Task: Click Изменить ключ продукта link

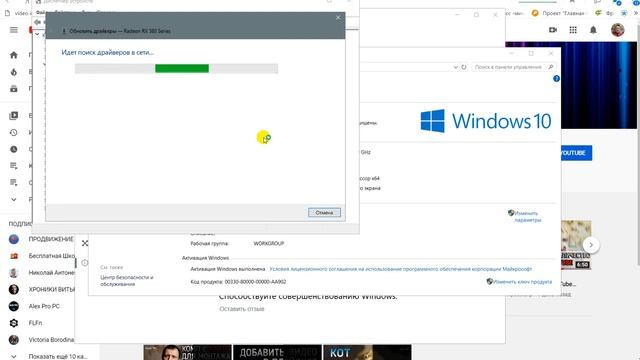Action: click(x=519, y=282)
